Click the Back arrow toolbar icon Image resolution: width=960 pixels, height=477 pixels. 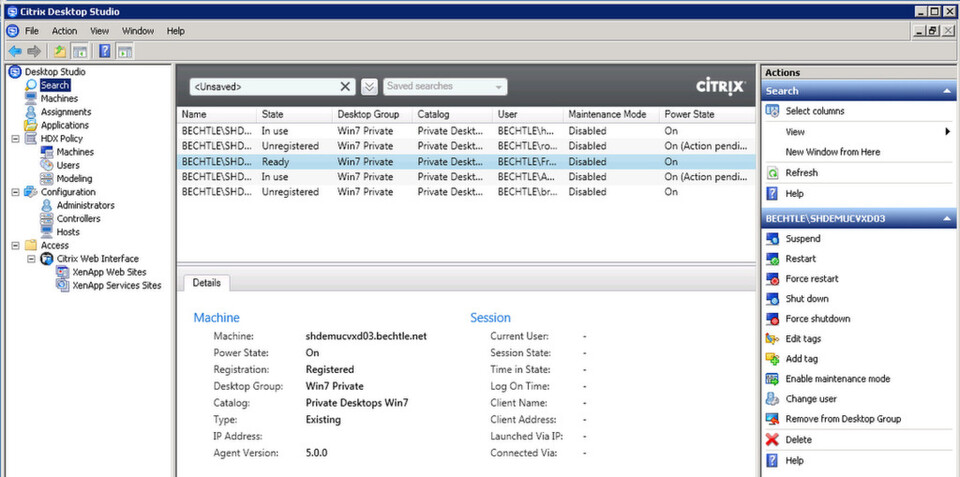click(x=15, y=51)
